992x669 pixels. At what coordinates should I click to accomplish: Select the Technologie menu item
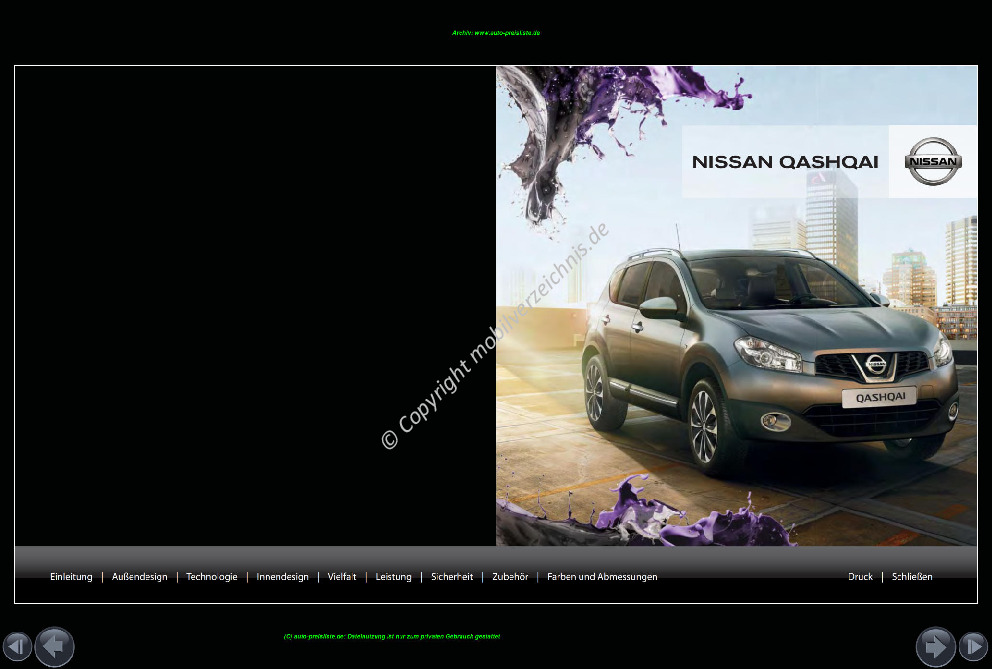(212, 577)
